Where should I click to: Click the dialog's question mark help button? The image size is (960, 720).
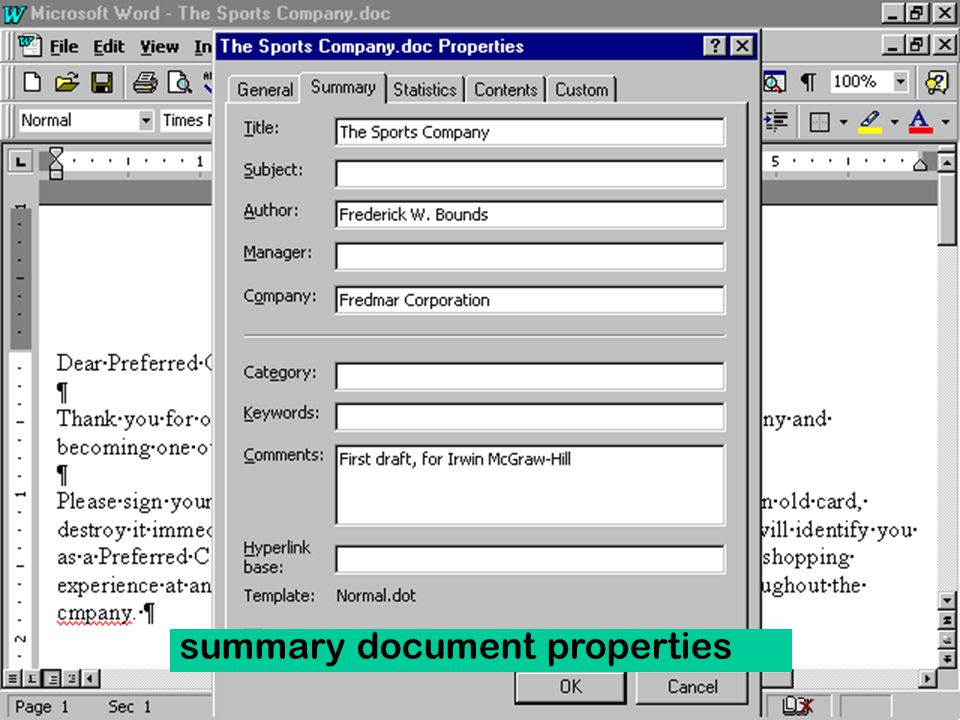click(x=714, y=47)
